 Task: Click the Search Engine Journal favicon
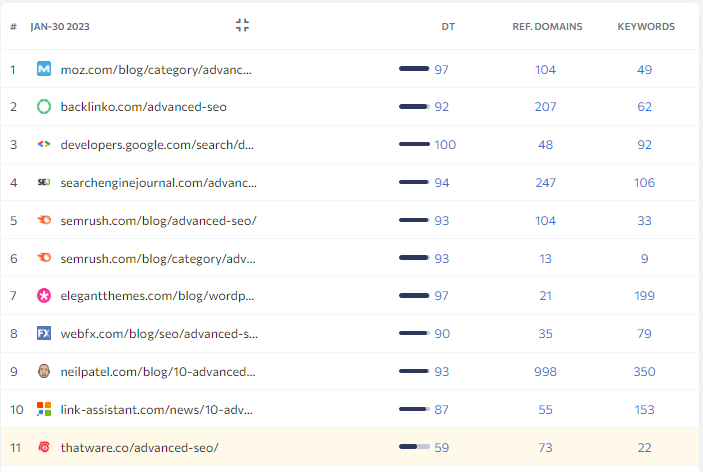44,182
